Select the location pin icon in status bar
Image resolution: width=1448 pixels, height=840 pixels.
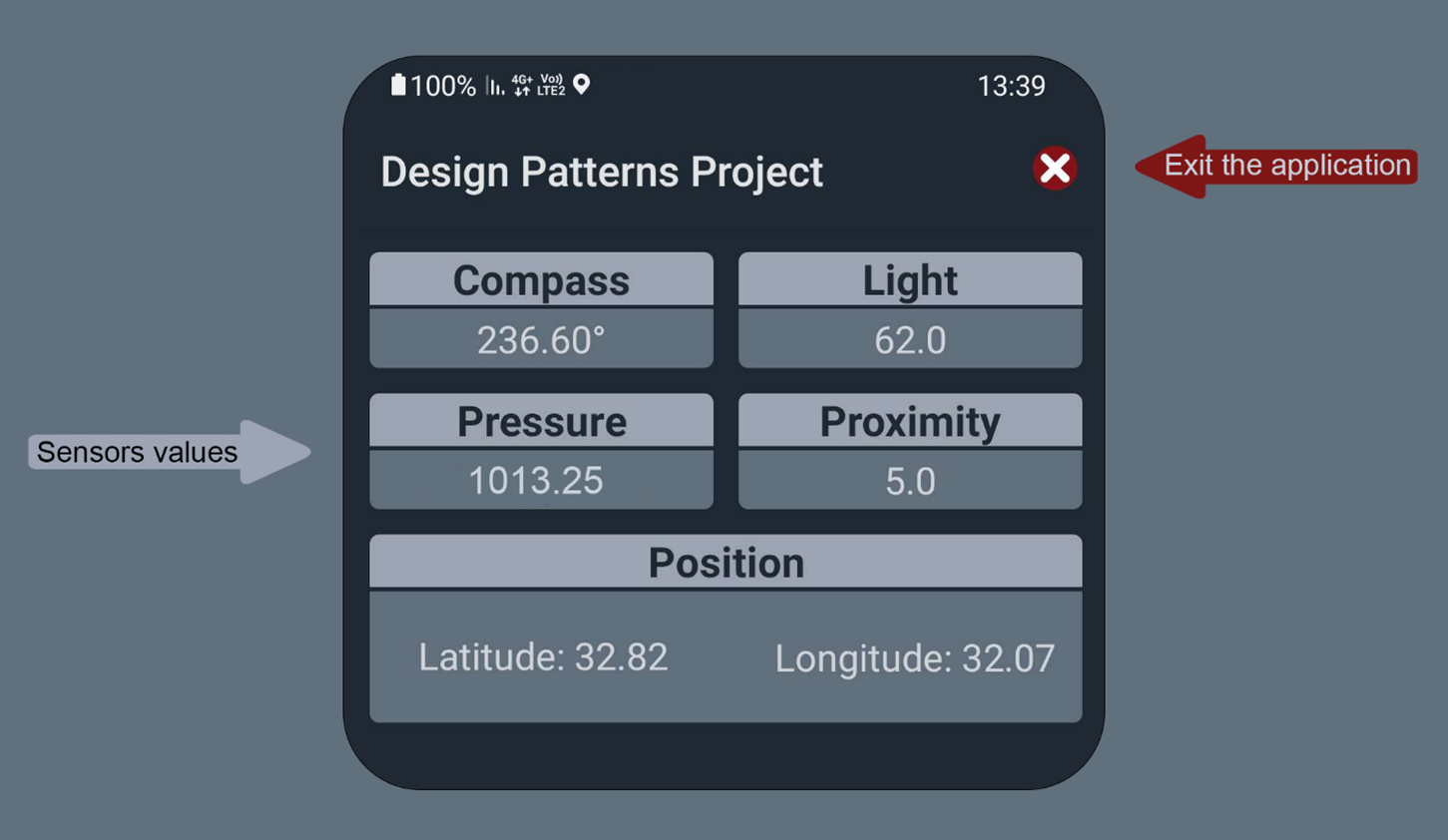[x=582, y=86]
